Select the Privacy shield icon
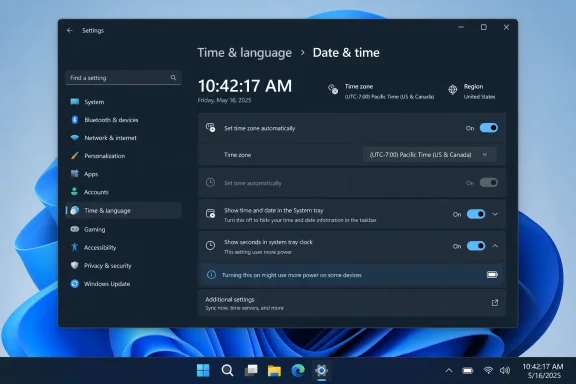Image resolution: width=576 pixels, height=384 pixels. tap(75, 265)
